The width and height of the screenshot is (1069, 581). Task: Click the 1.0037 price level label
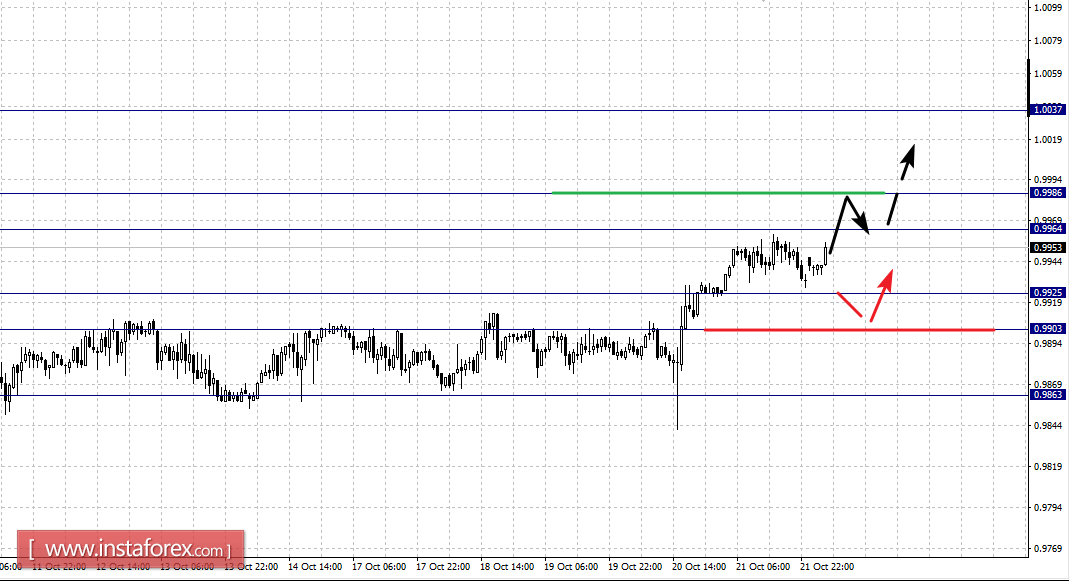coord(1047,110)
